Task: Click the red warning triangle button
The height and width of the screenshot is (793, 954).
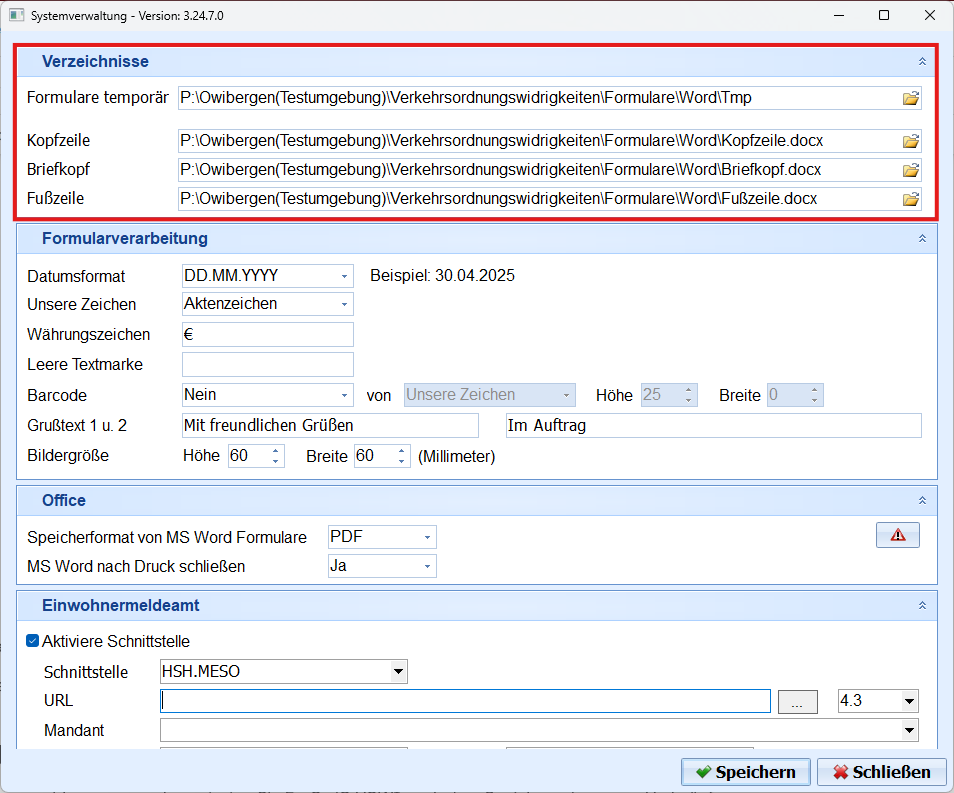Action: coord(897,535)
